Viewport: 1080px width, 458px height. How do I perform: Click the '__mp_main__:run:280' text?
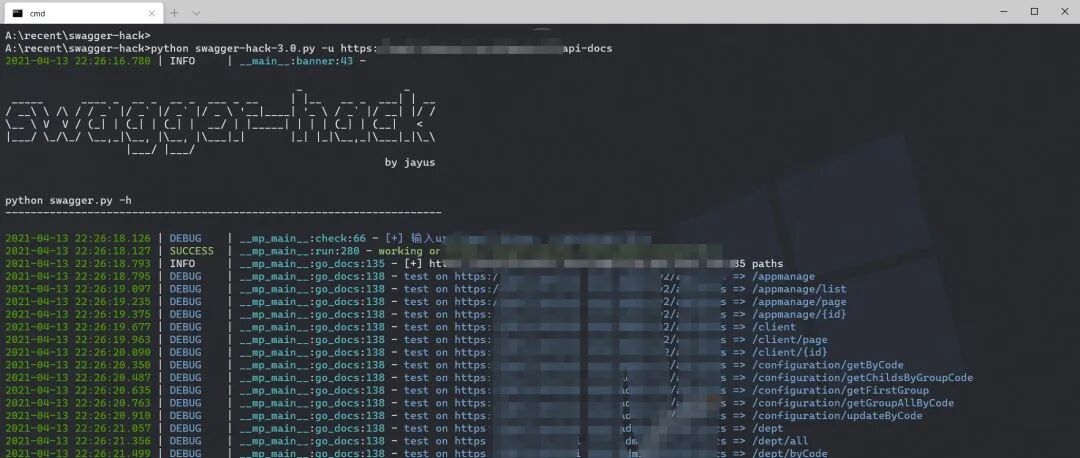[300, 251]
